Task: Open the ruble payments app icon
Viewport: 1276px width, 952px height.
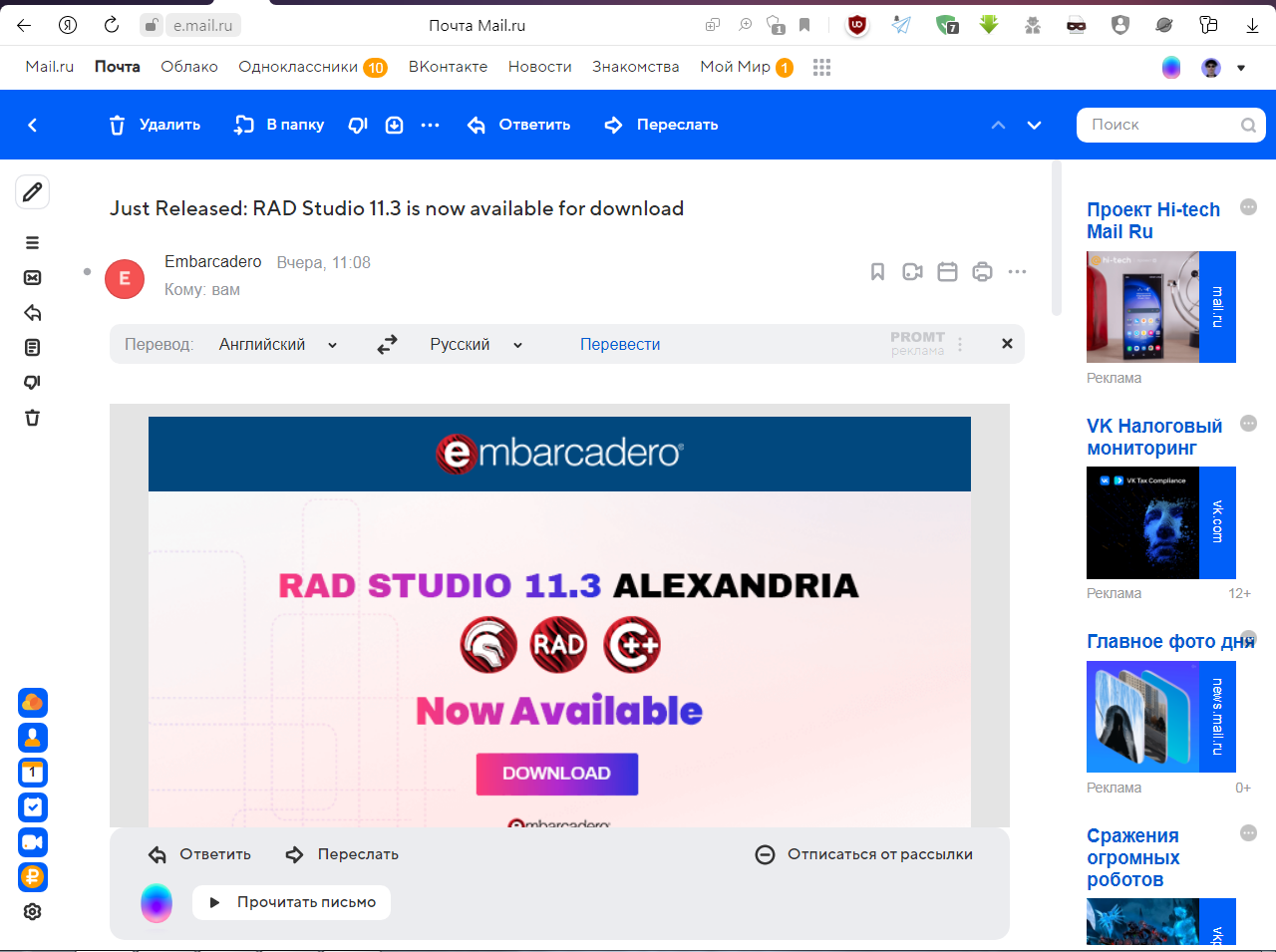Action: (x=33, y=877)
